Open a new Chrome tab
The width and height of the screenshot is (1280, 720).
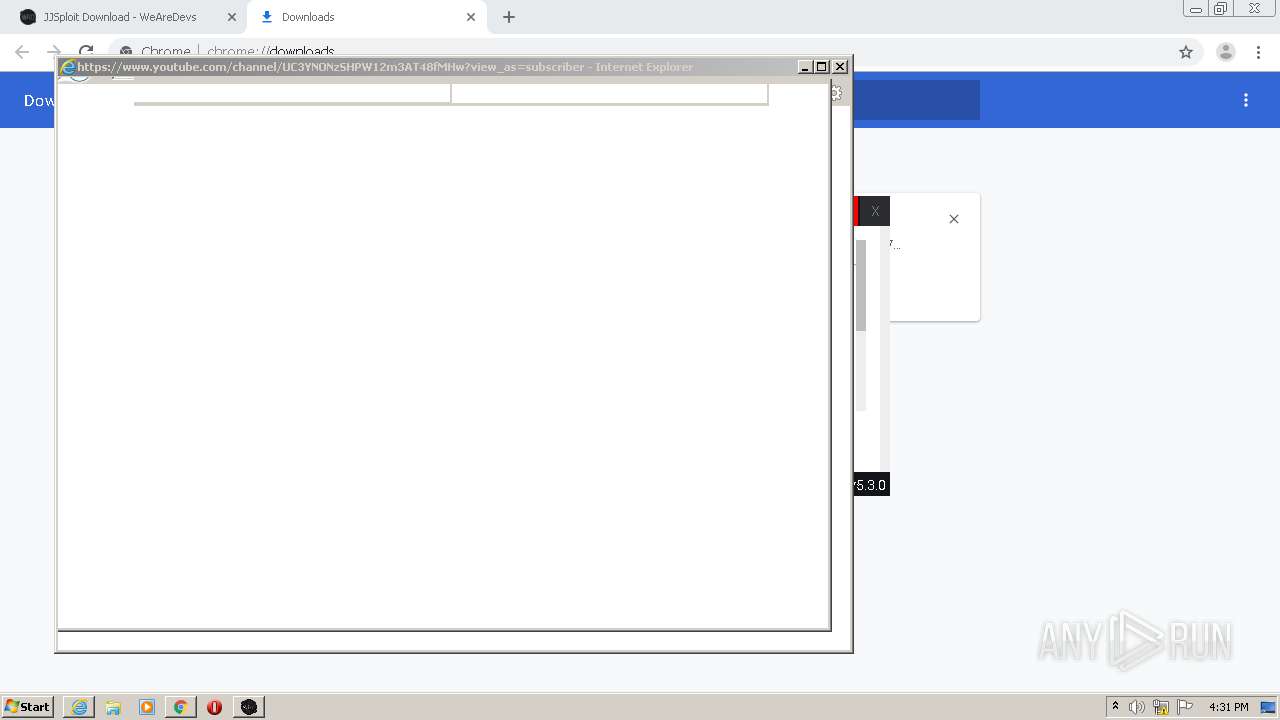(x=509, y=17)
